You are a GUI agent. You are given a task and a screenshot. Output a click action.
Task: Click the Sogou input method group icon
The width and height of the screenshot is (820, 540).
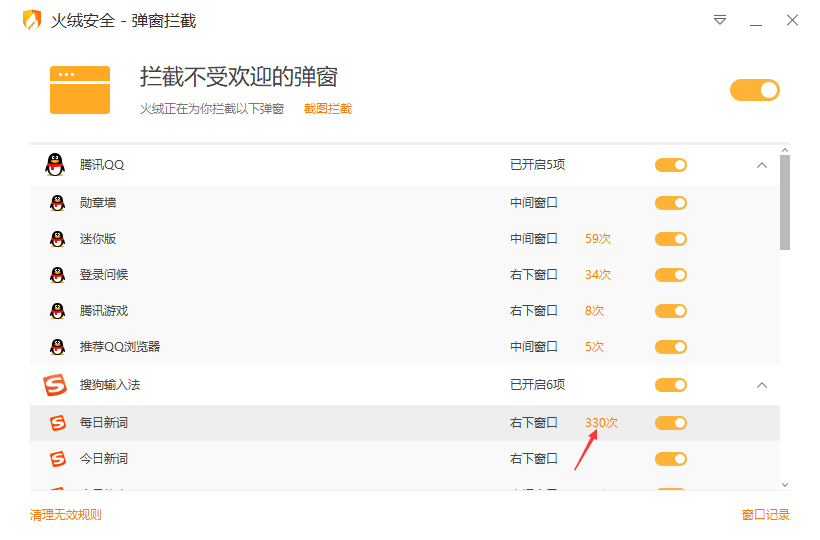click(x=55, y=385)
